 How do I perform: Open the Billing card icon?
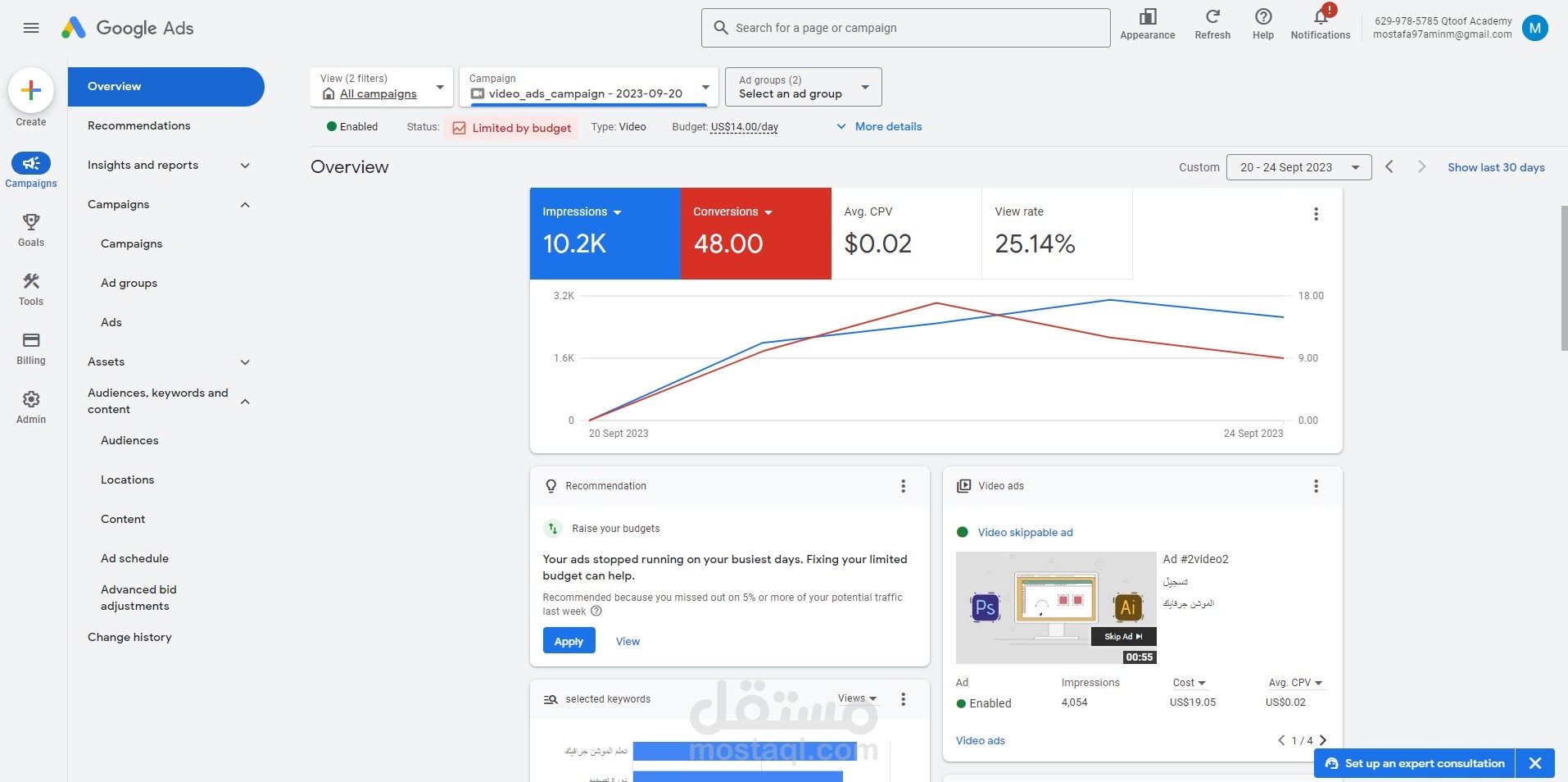pyautogui.click(x=31, y=340)
